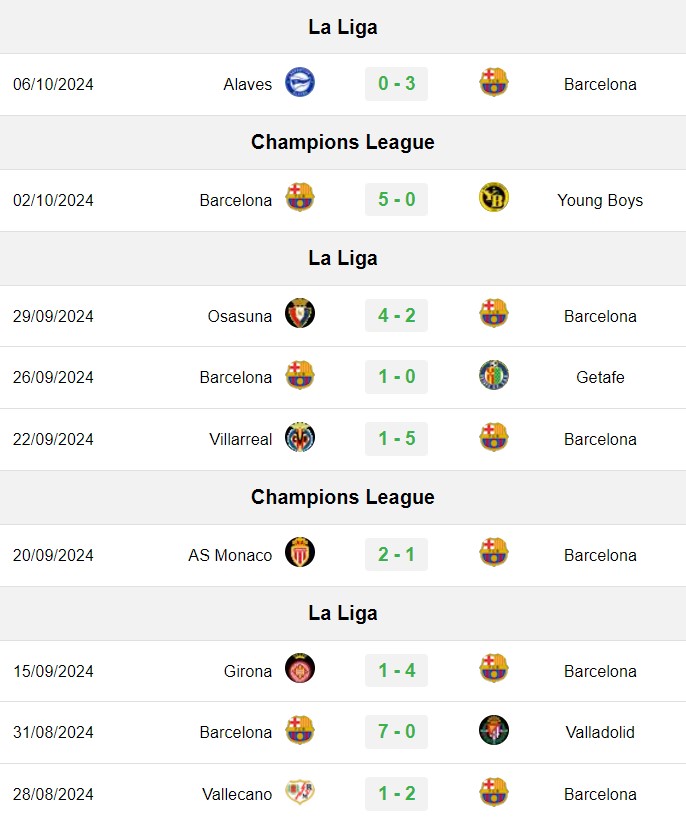Click the Valladolid club crest
Image resolution: width=686 pixels, height=825 pixels.
point(494,730)
